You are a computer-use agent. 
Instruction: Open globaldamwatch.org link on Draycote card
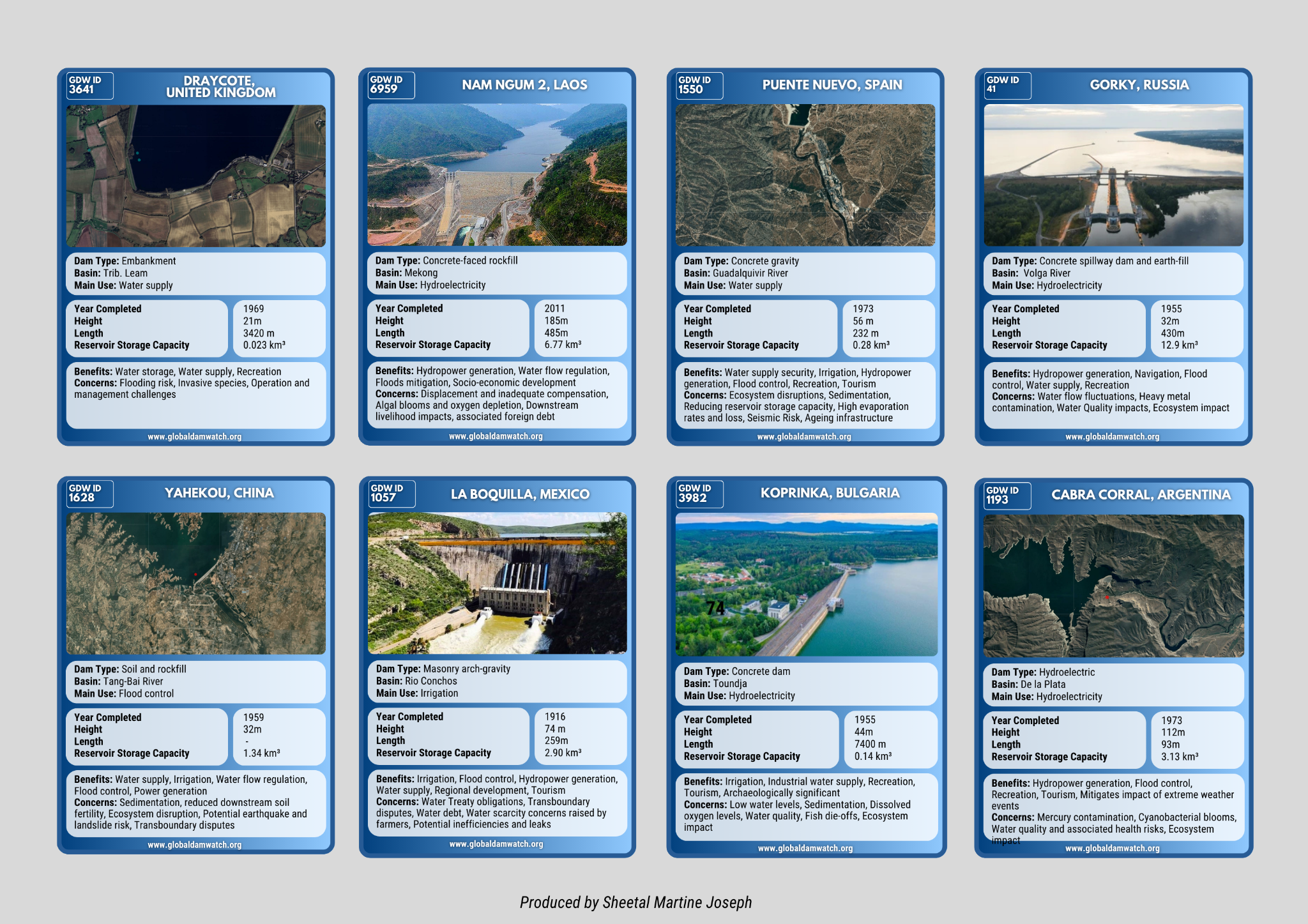195,437
